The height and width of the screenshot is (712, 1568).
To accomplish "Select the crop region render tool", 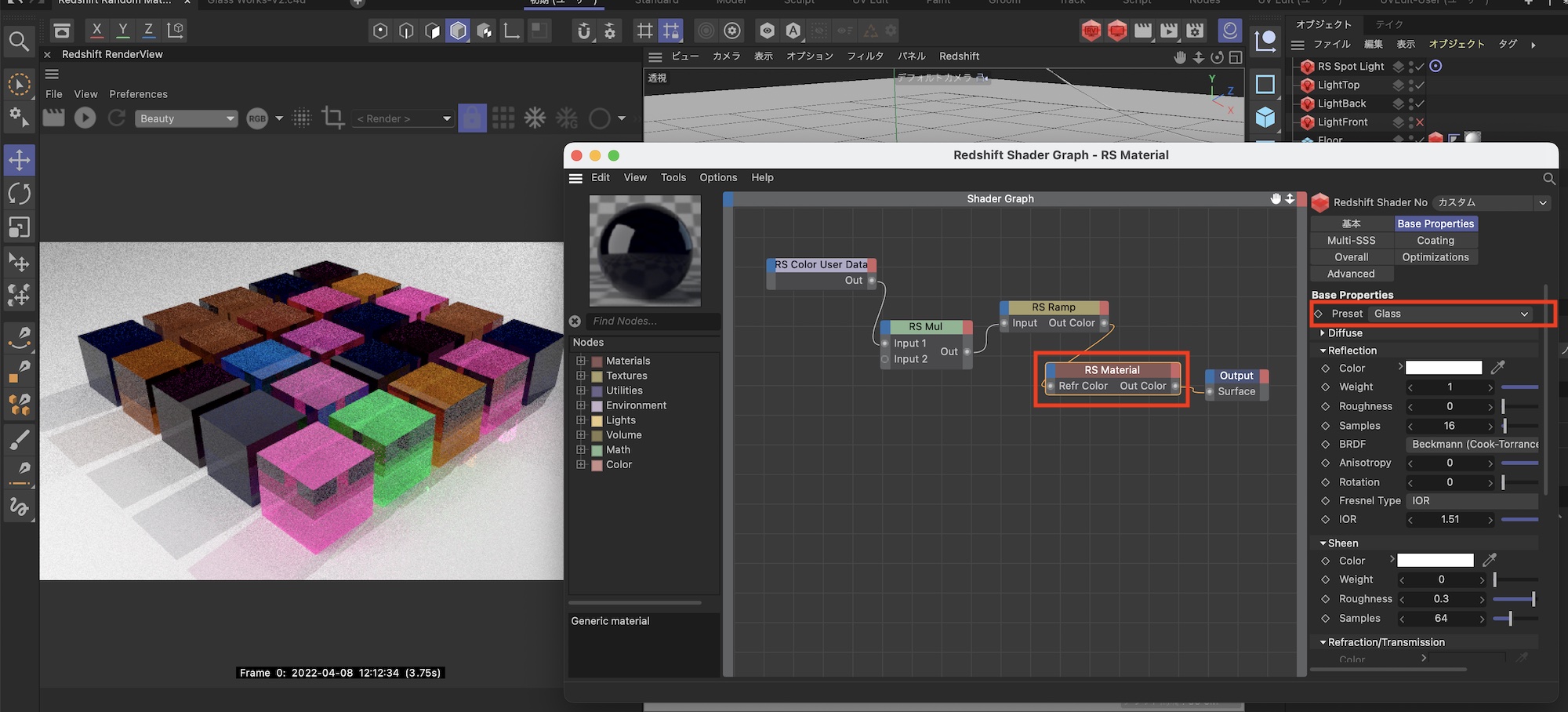I will (x=333, y=118).
